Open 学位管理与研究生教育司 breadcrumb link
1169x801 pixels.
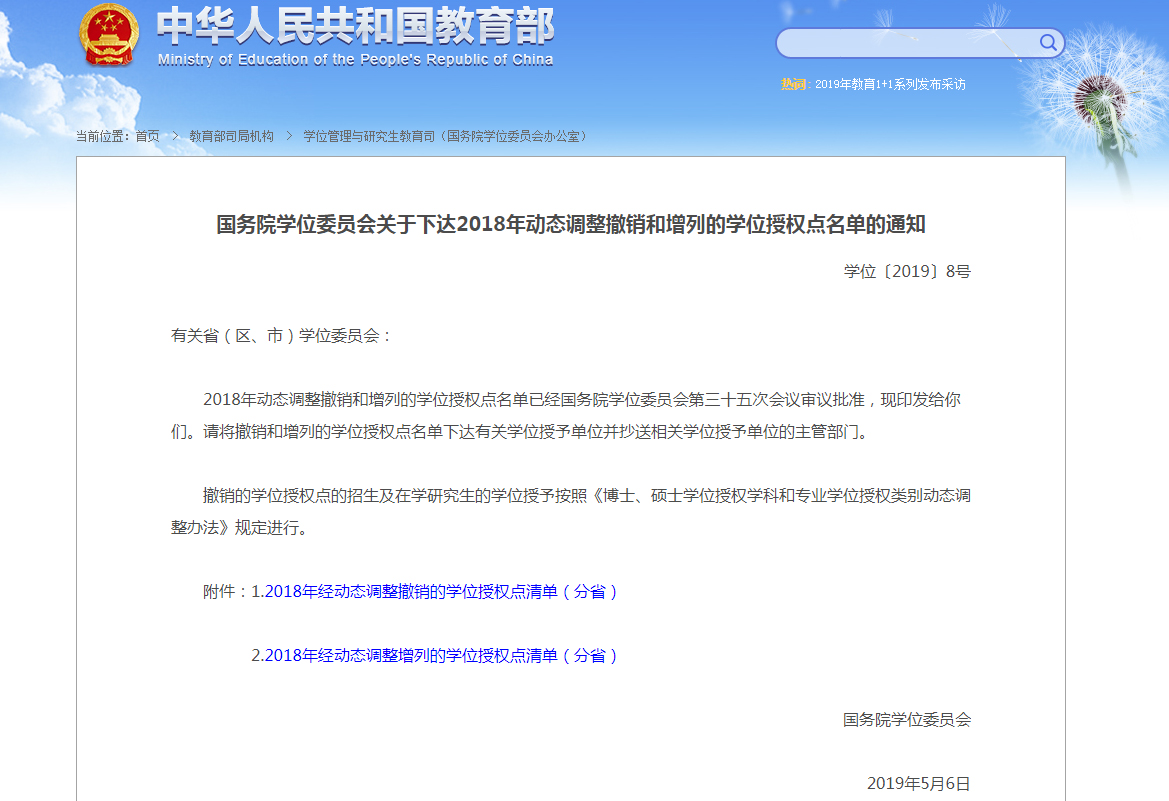pos(445,136)
